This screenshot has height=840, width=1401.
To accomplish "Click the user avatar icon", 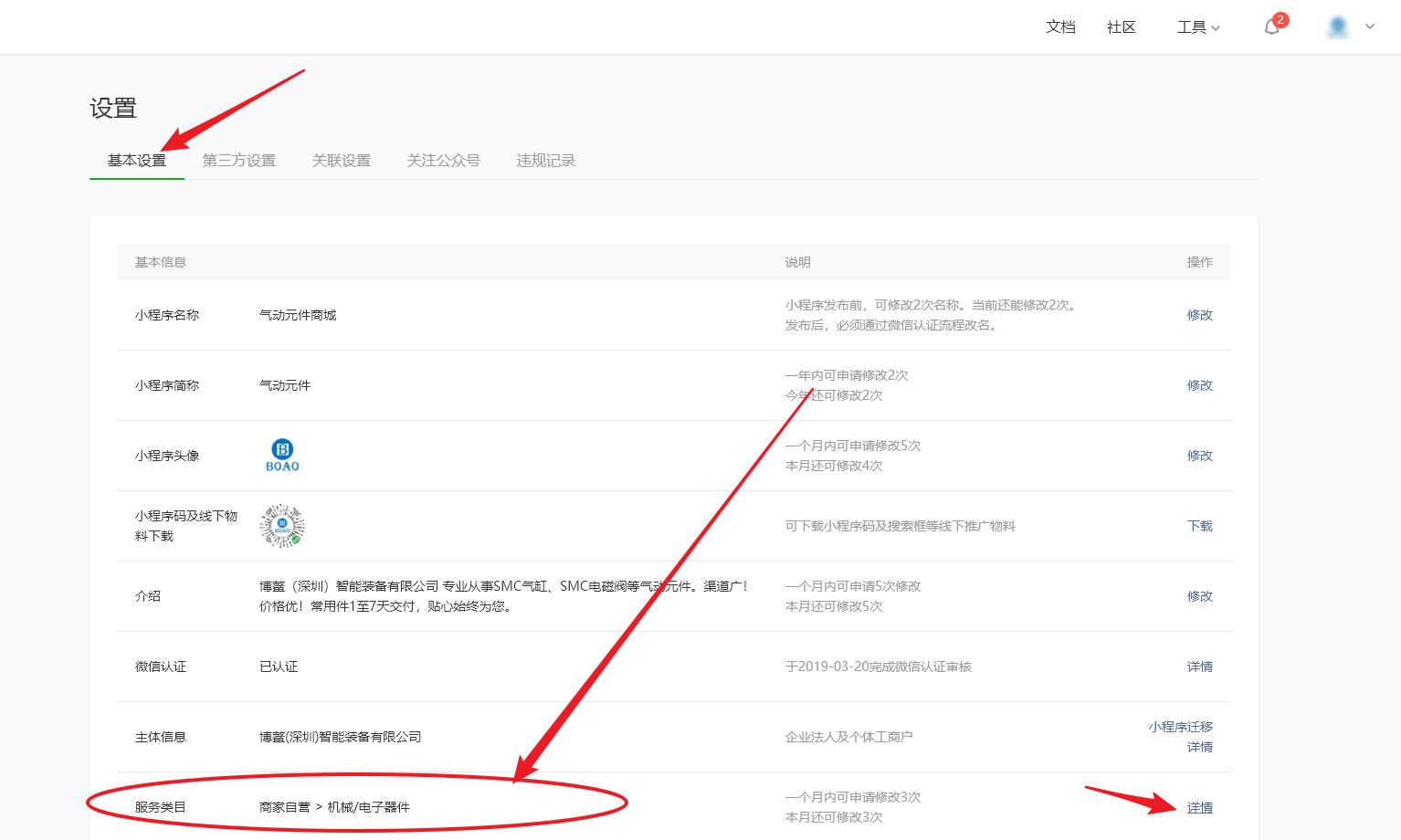I will pyautogui.click(x=1338, y=27).
